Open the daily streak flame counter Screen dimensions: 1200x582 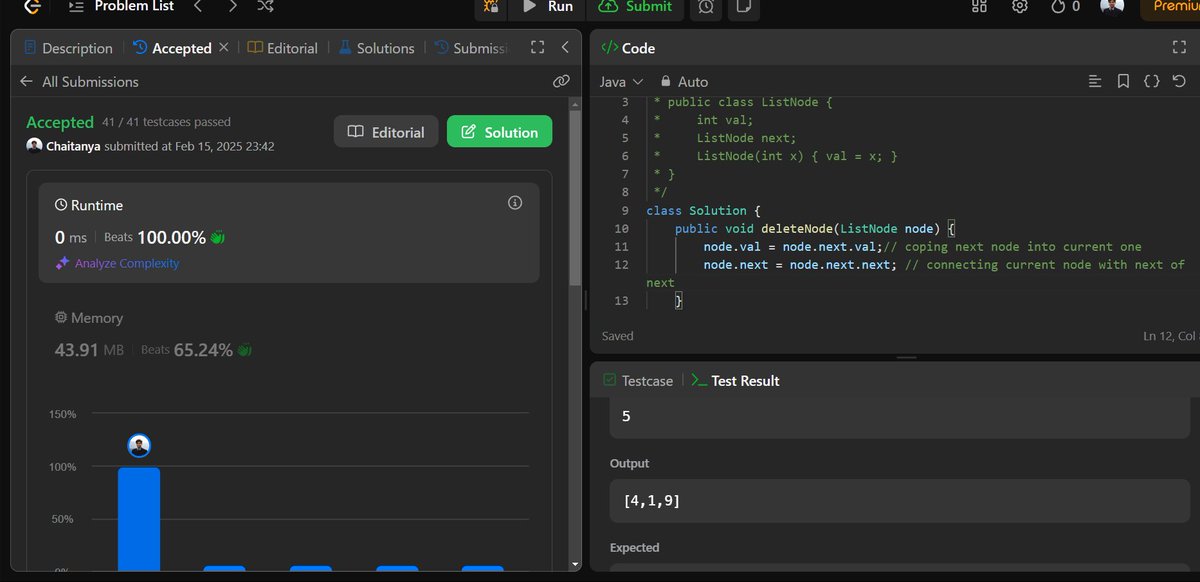click(1060, 7)
